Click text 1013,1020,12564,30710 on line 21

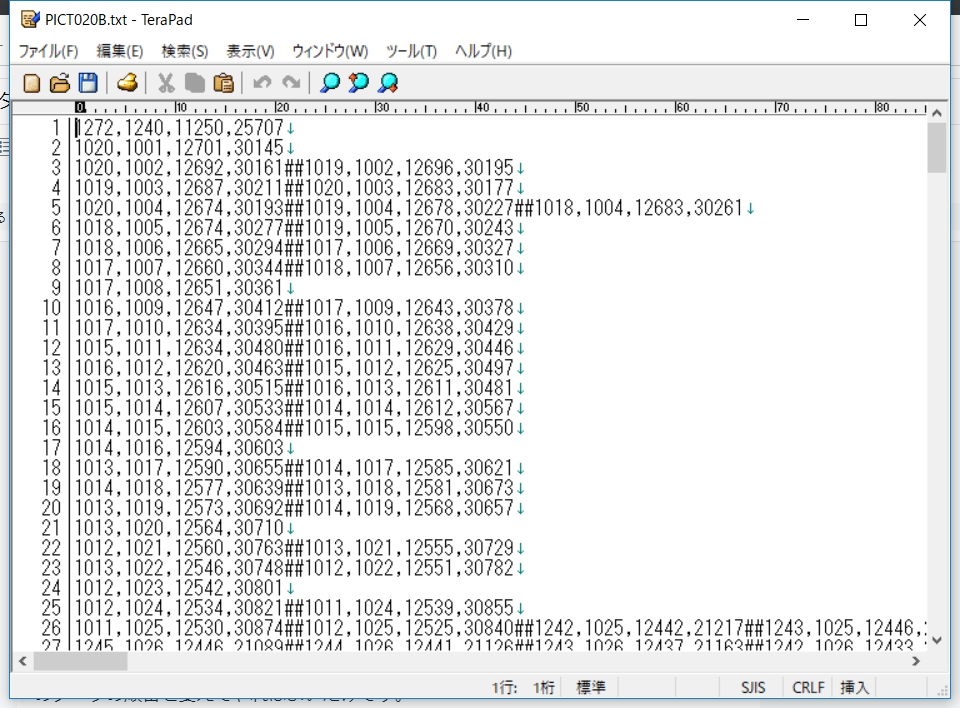click(179, 527)
